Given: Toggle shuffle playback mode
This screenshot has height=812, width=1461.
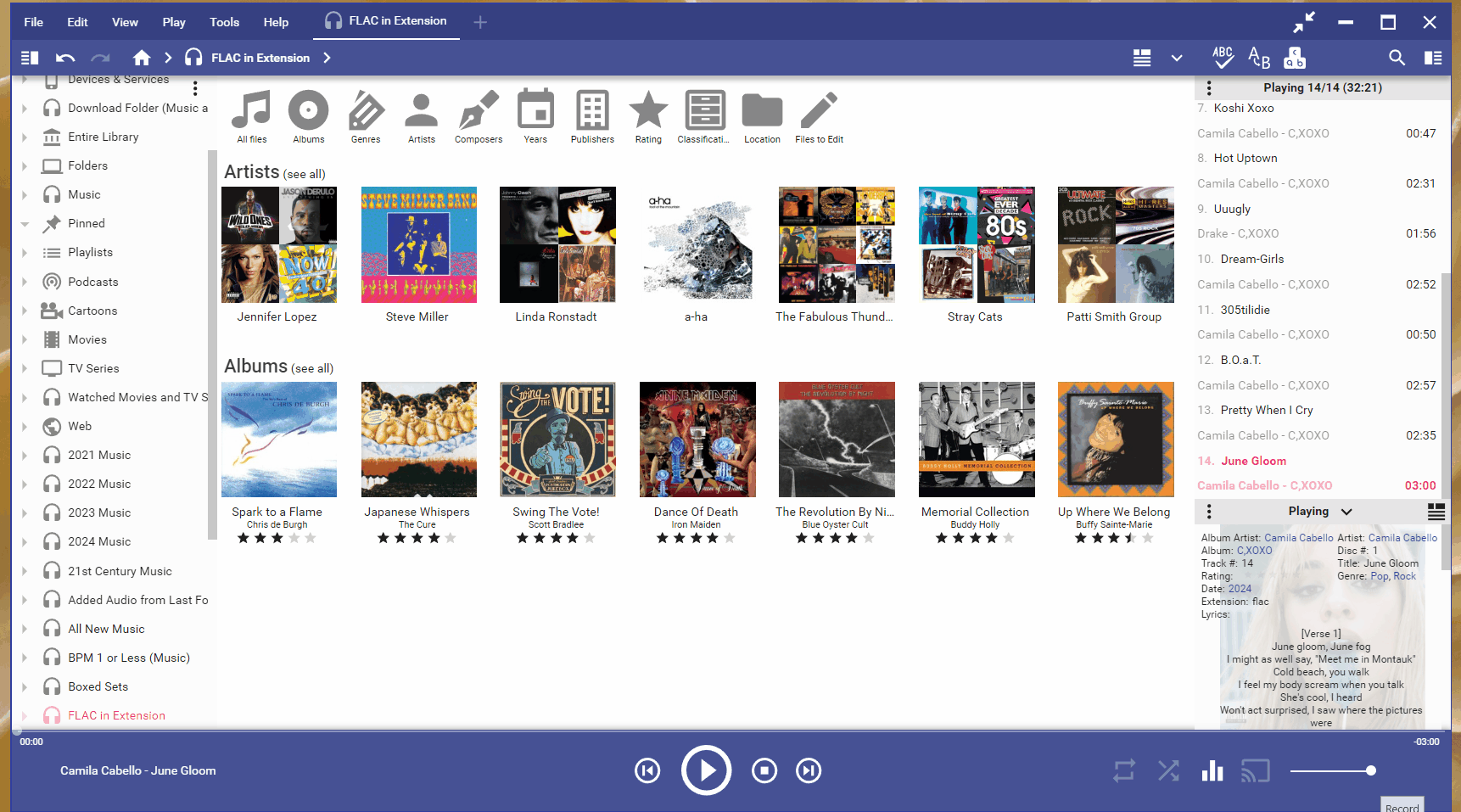Looking at the screenshot, I should [x=1168, y=770].
